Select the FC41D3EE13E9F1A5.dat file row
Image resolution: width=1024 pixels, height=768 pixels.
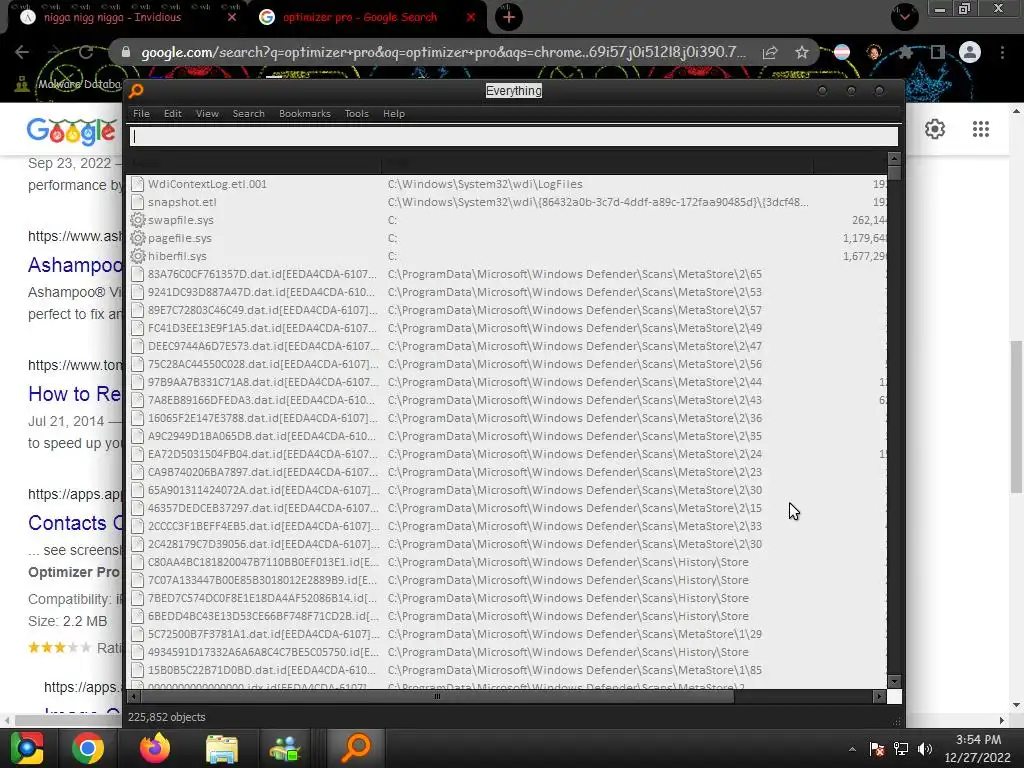click(x=507, y=328)
